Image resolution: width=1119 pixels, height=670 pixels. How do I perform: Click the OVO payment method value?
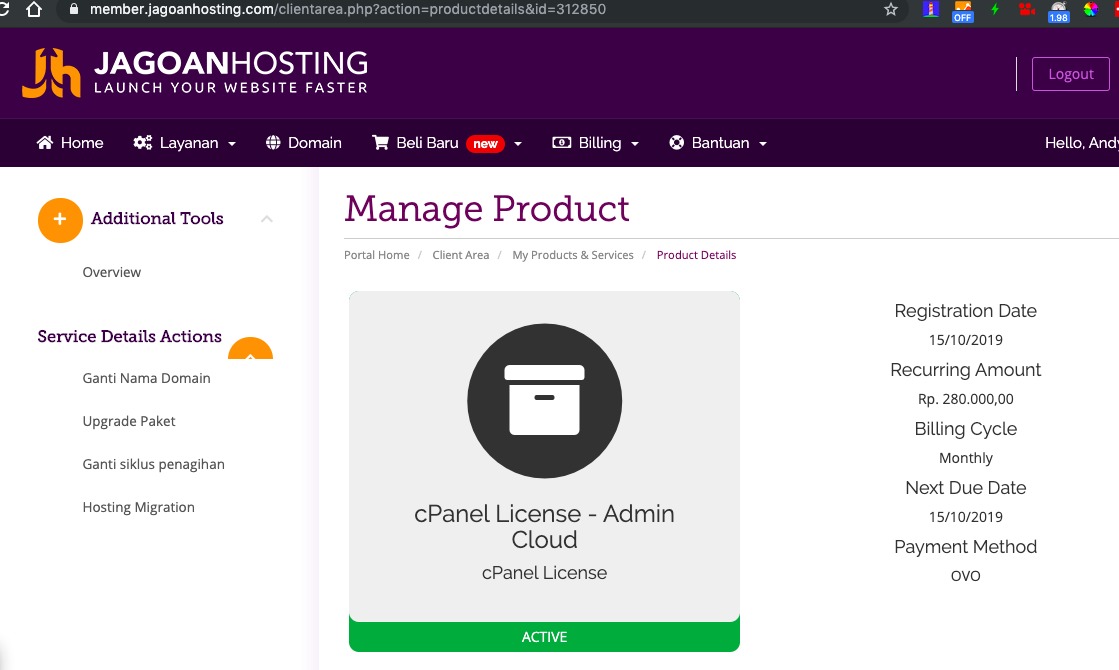pyautogui.click(x=966, y=575)
